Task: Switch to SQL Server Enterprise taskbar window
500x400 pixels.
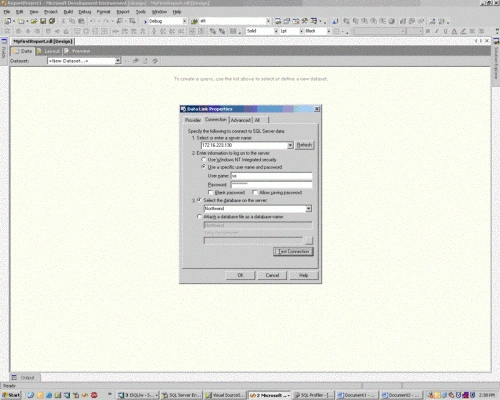Action: [x=181, y=395]
